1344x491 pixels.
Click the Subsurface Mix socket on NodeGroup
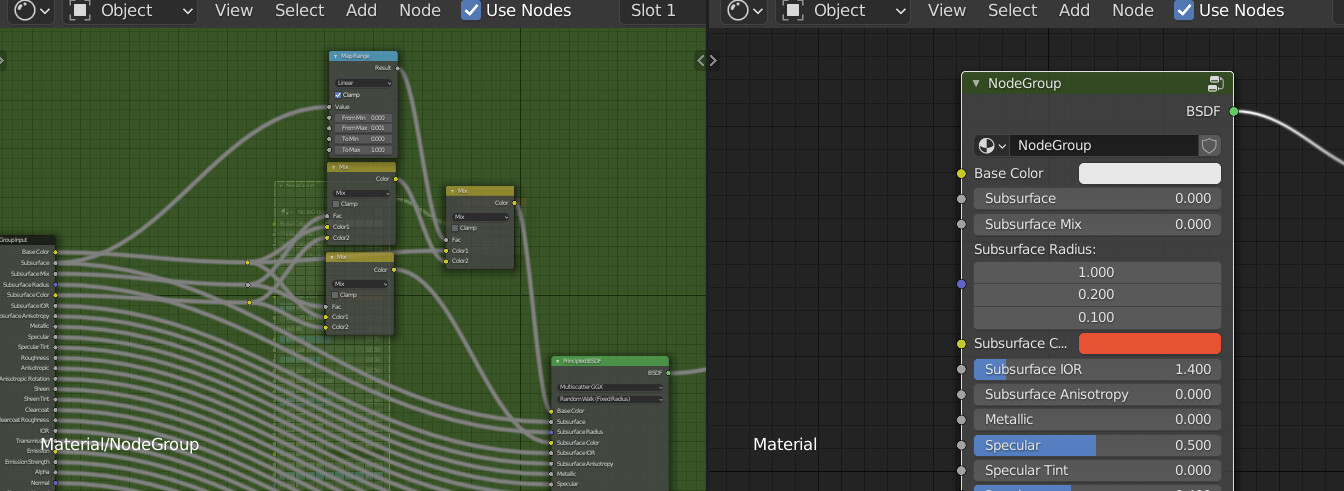tap(962, 224)
